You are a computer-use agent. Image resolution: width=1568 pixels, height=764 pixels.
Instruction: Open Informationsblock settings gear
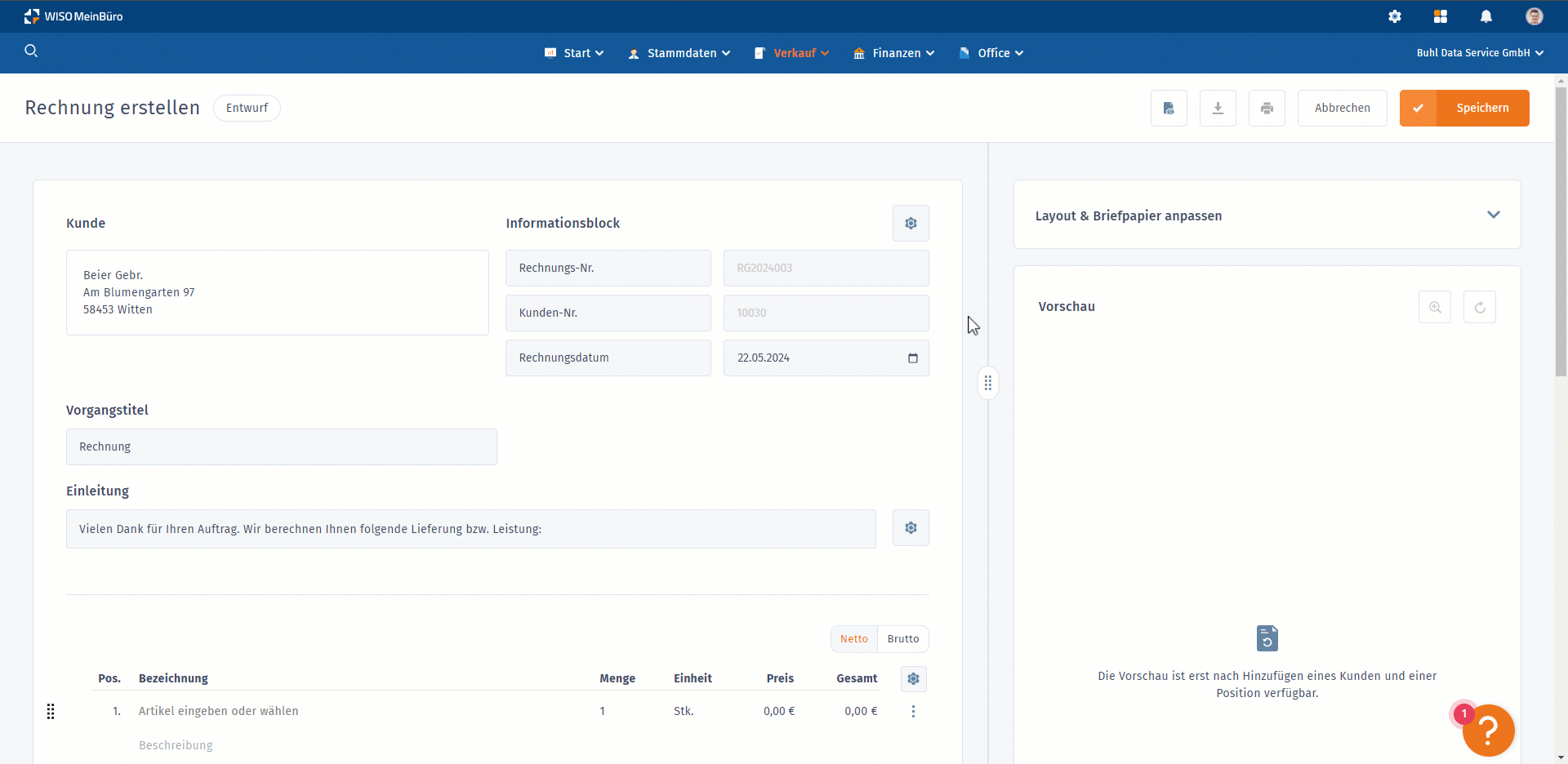[911, 224]
